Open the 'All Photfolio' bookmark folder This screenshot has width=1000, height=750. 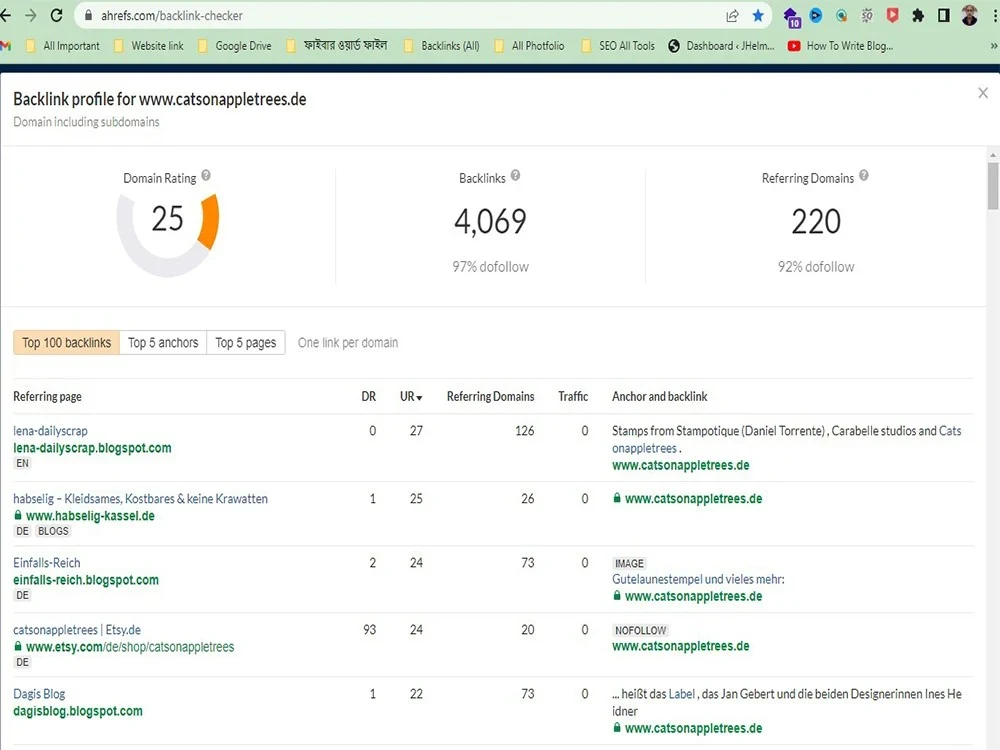[x=529, y=46]
